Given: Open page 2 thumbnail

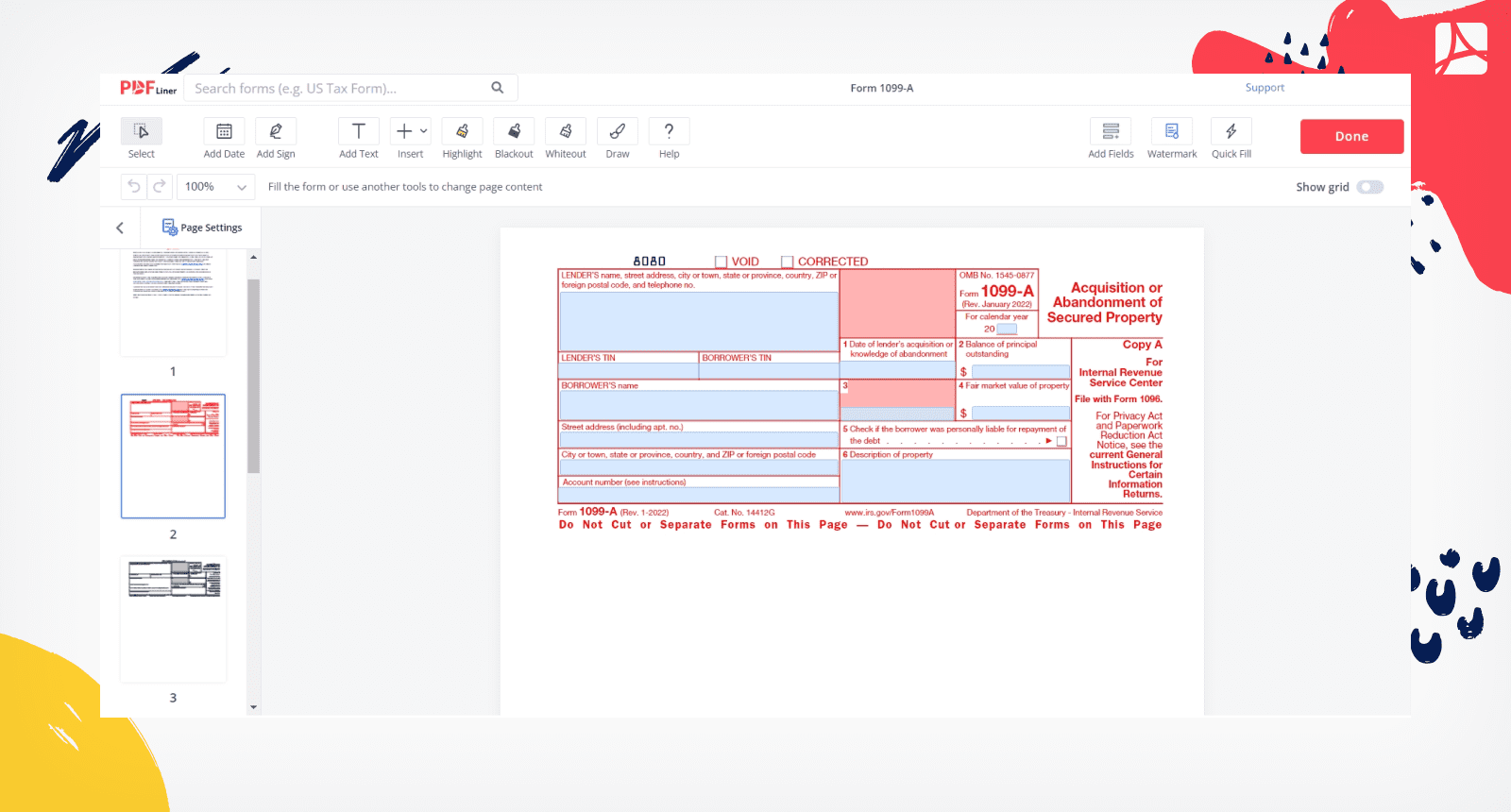Looking at the screenshot, I should coord(173,456).
